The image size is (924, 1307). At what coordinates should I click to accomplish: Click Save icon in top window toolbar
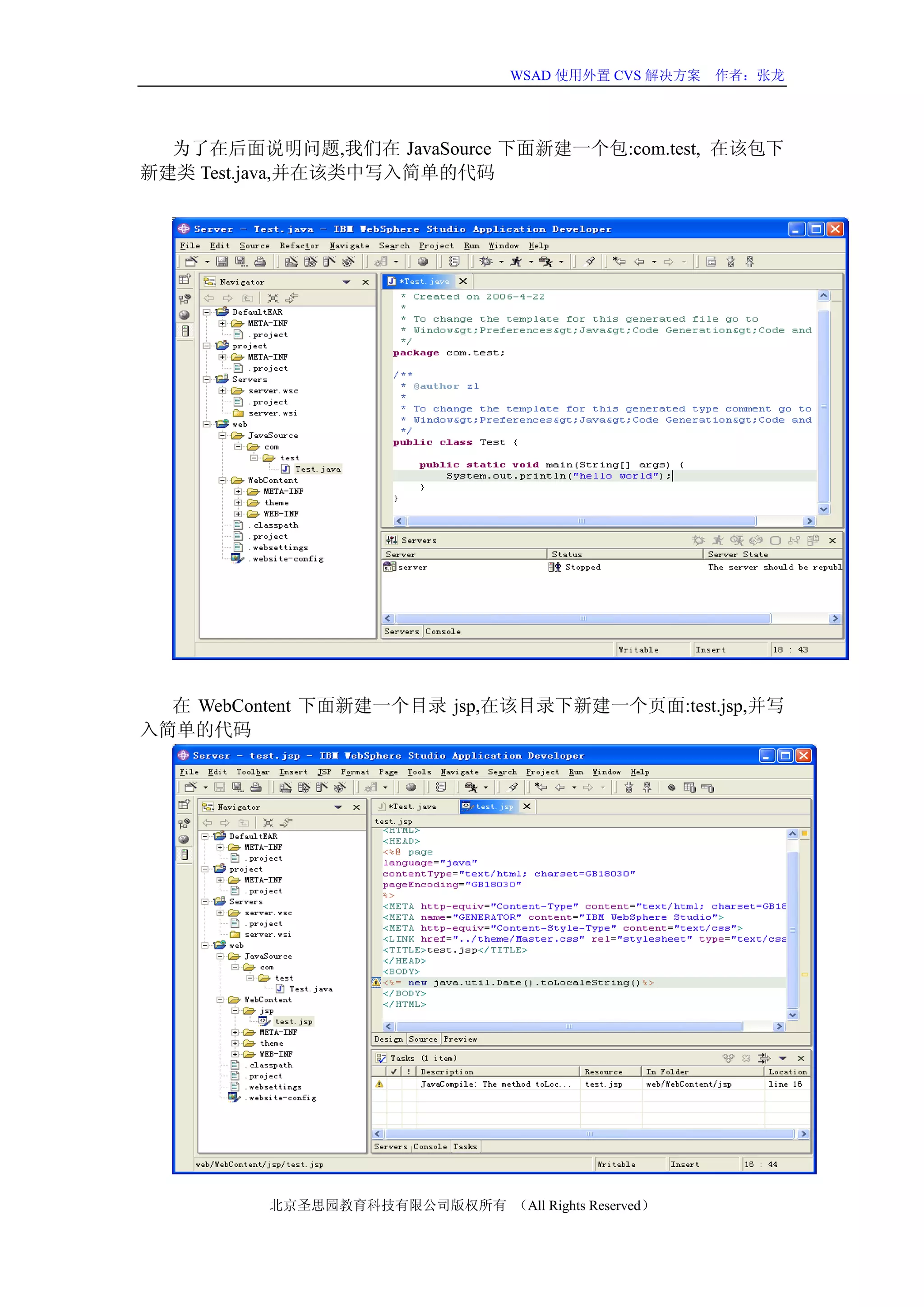click(222, 262)
